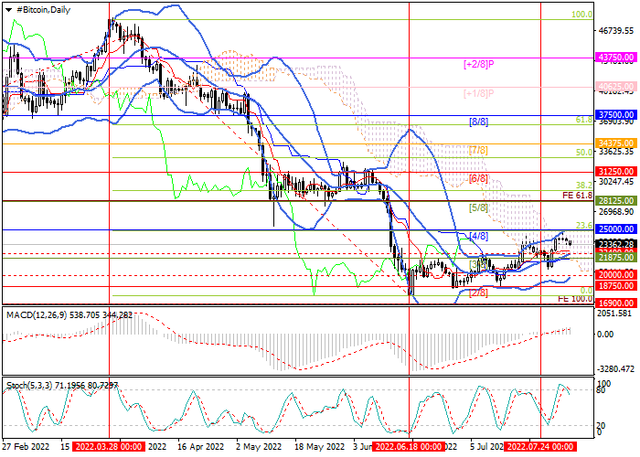Select the [6/8] red level label
Viewport: 640px width, 457px height.
[478, 178]
